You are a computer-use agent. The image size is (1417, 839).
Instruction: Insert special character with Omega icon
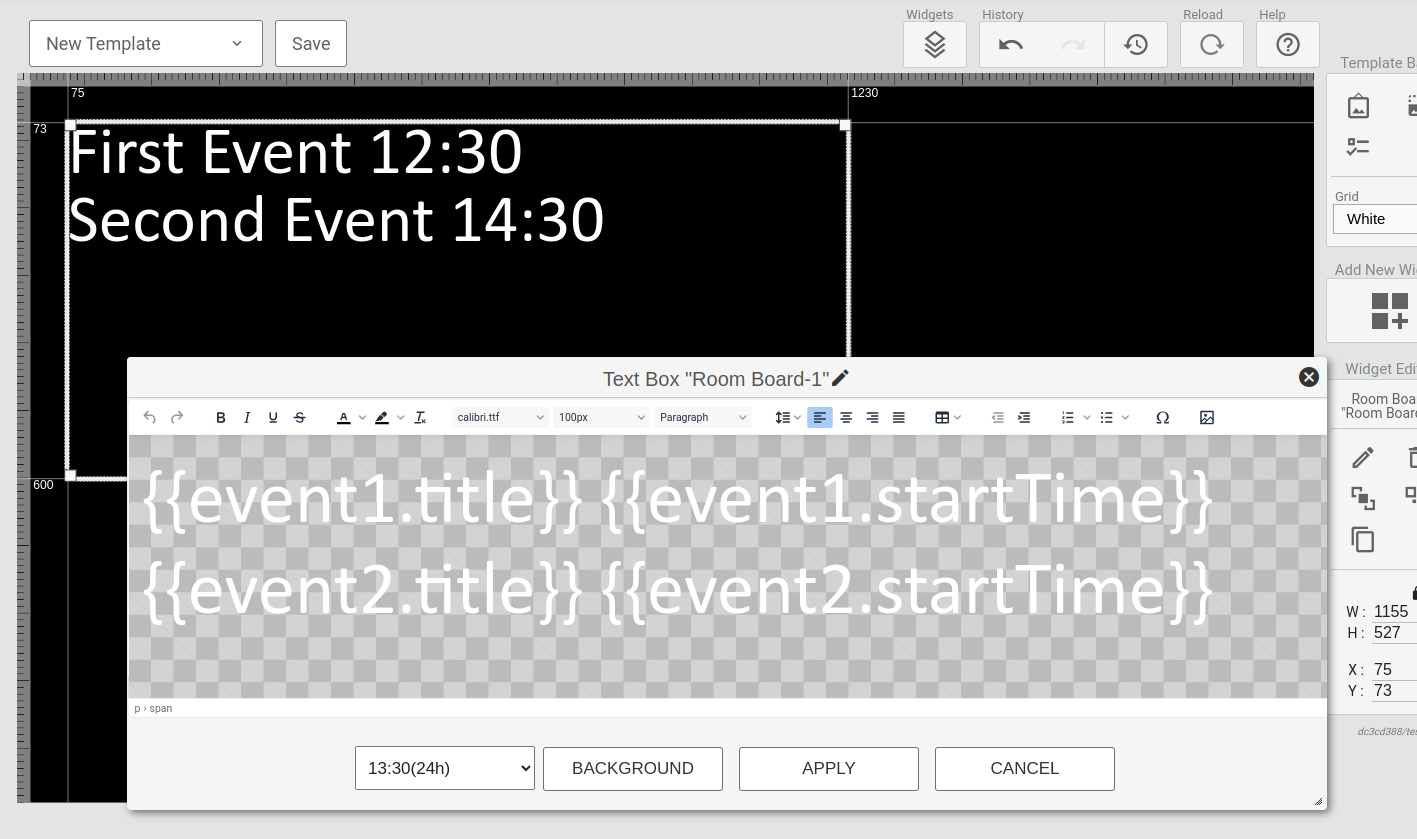pyautogui.click(x=1162, y=417)
